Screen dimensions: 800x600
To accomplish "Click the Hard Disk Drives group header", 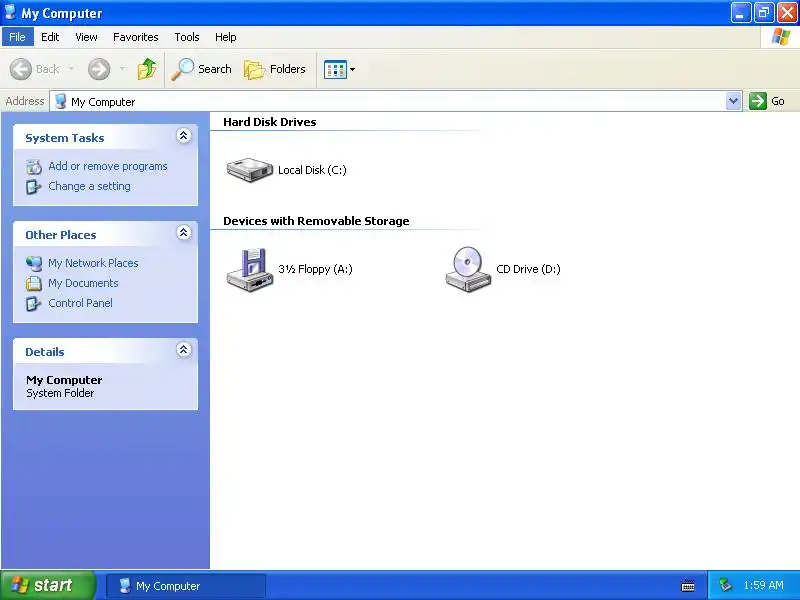I will pos(269,122).
